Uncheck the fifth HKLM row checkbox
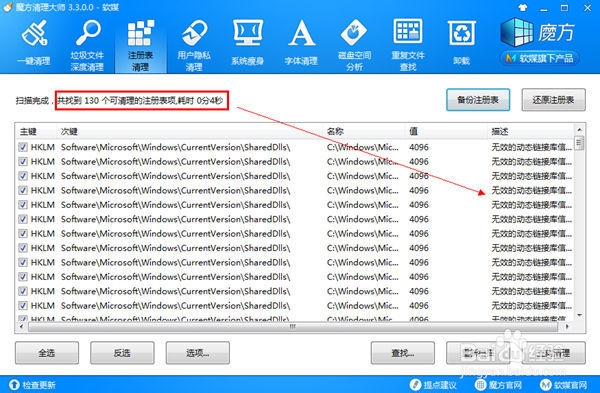 coord(23,205)
